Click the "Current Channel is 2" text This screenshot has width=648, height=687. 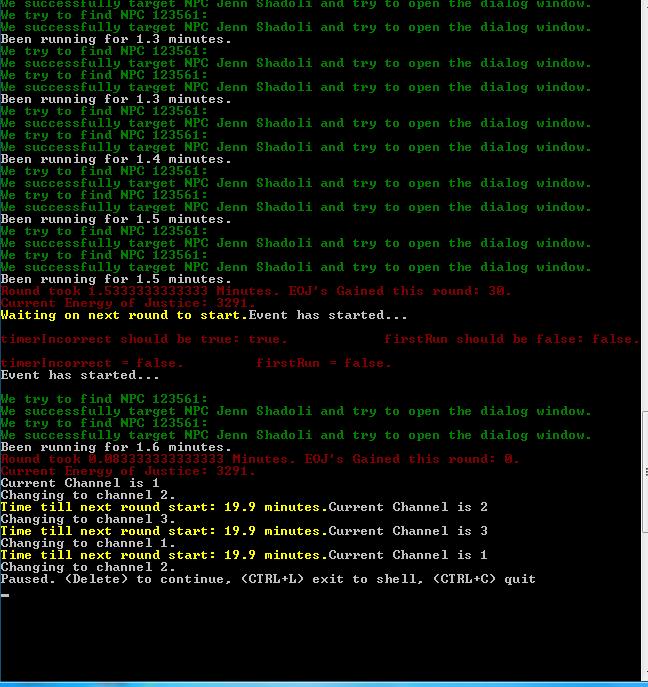point(408,507)
